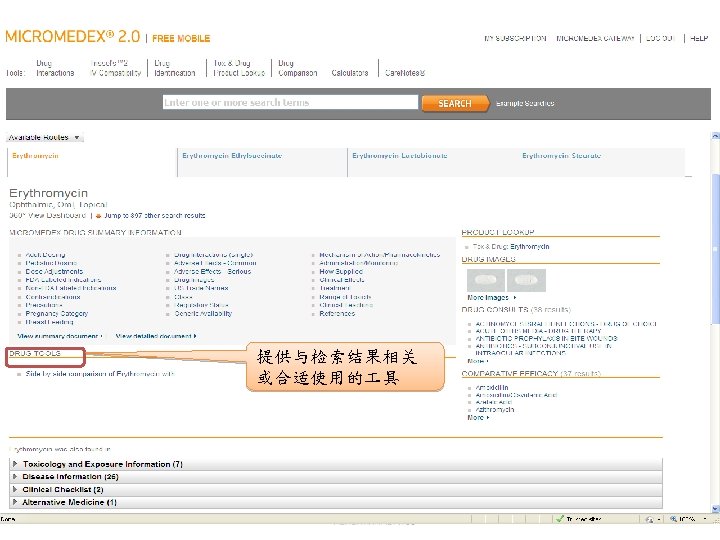Focus the search terms input field
The height and width of the screenshot is (540, 720).
(x=290, y=102)
